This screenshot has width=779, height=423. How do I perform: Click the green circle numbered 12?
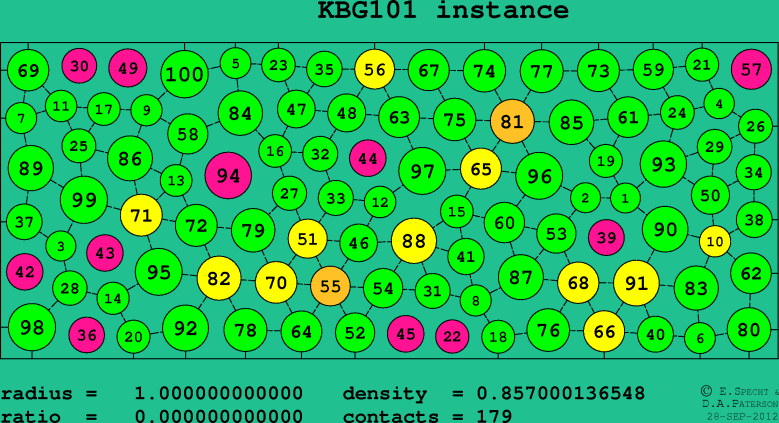(x=380, y=202)
